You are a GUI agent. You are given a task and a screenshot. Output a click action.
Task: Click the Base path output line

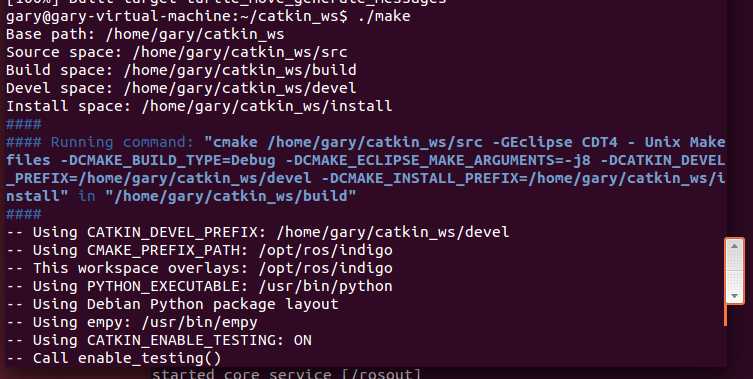[145, 35]
